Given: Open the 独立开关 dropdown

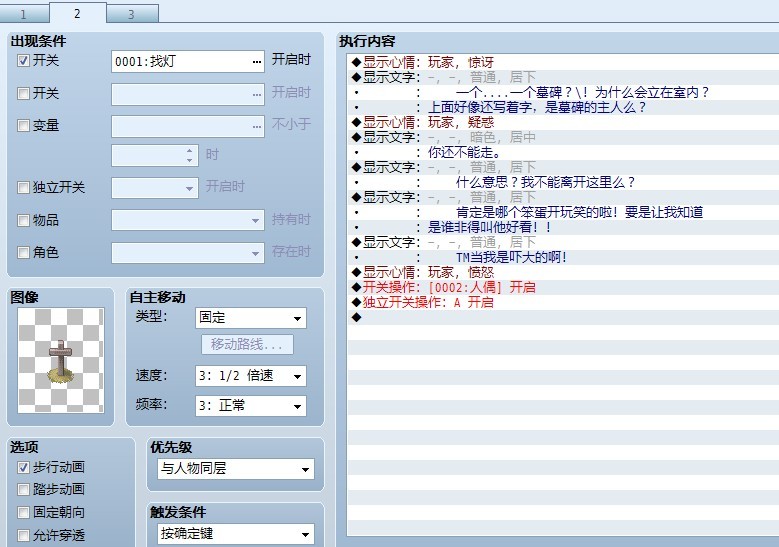Looking at the screenshot, I should coord(155,188).
